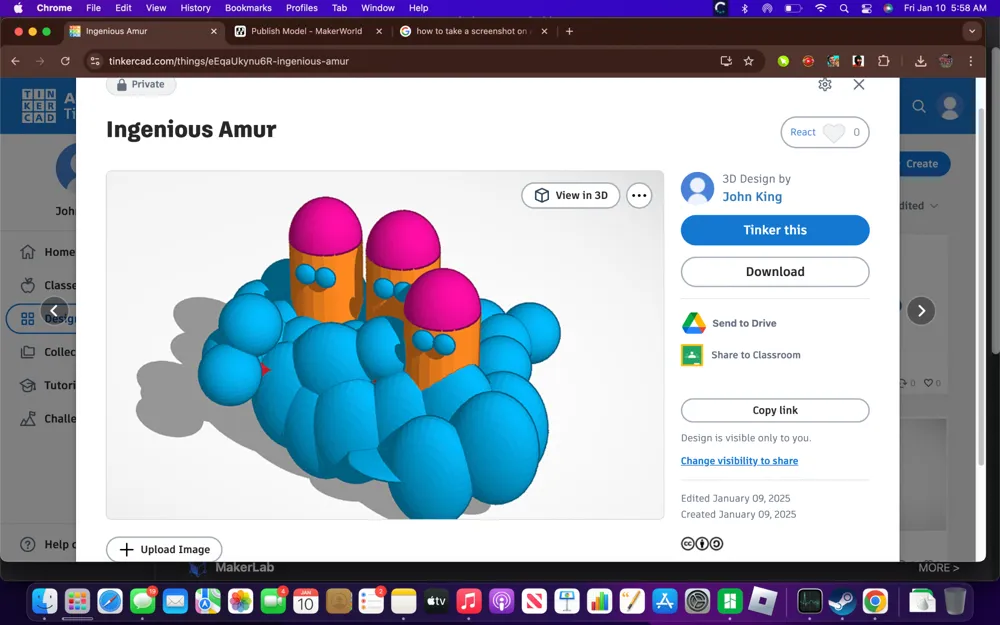Go to previous design arrow

coord(54,311)
